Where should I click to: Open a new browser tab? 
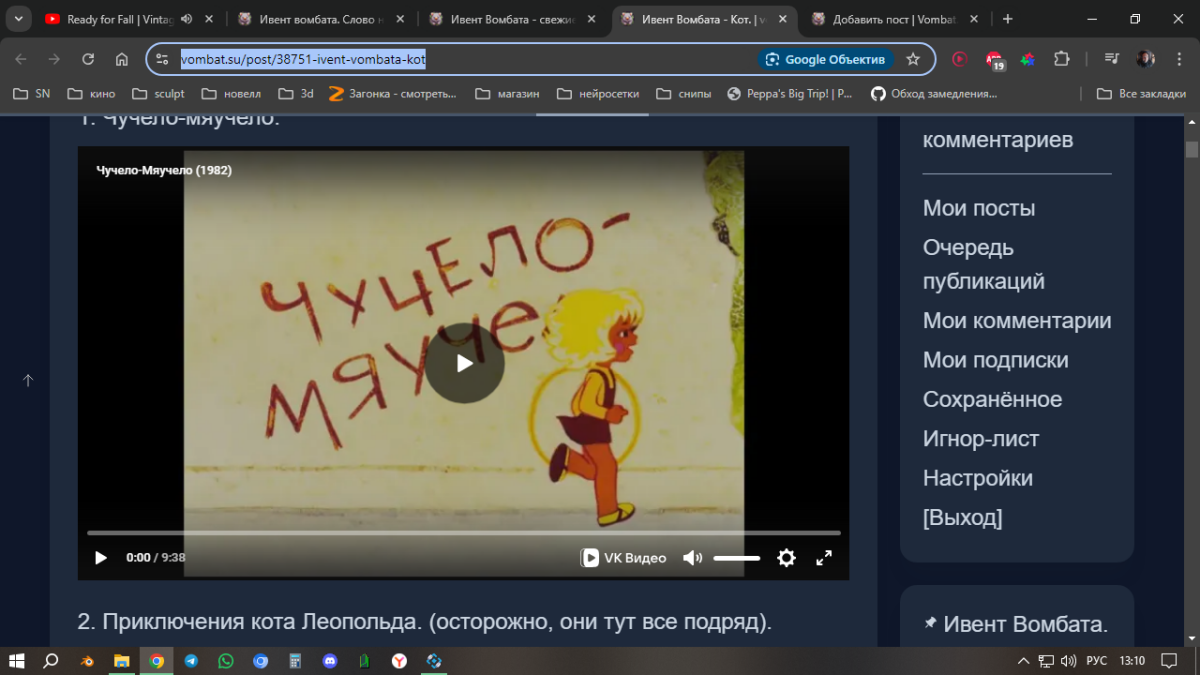tap(1007, 19)
